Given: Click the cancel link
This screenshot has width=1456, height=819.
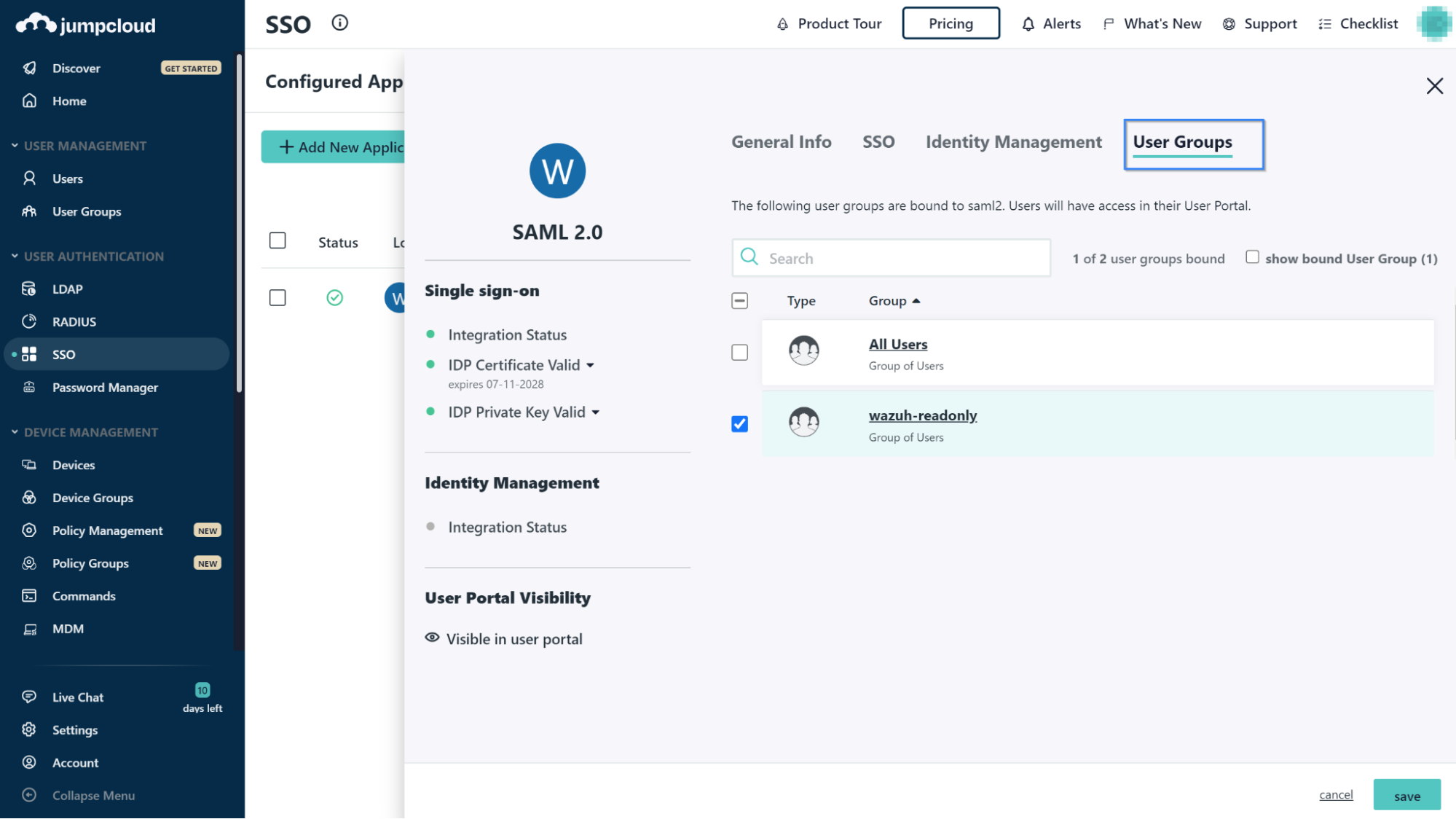Looking at the screenshot, I should [1336, 795].
